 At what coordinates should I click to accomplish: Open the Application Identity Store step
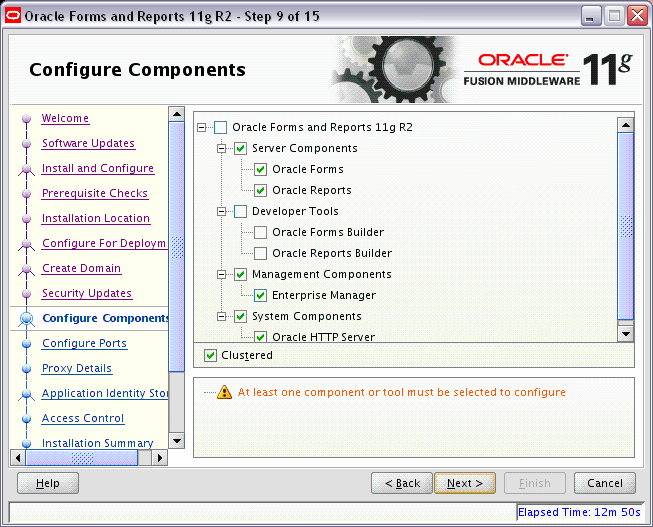[105, 393]
